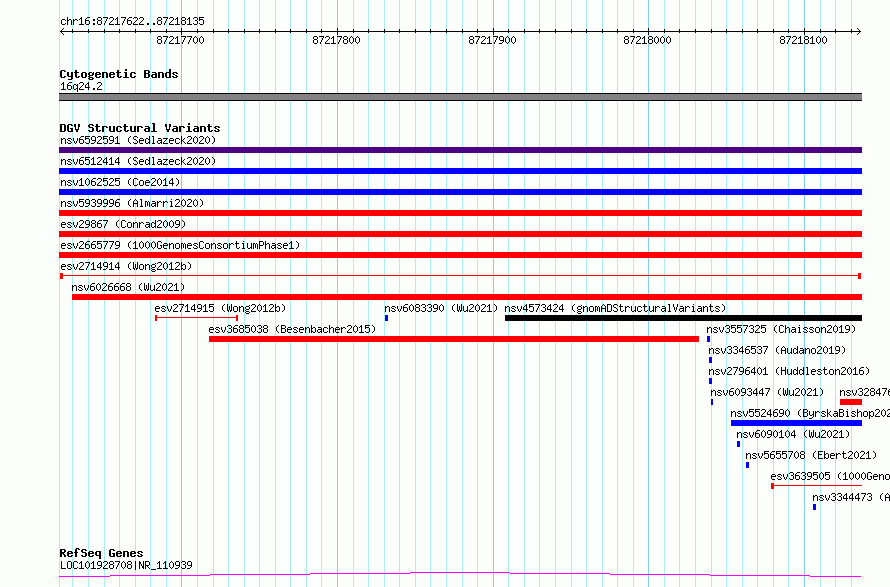Image resolution: width=890 pixels, height=587 pixels.
Task: Click ruler position 87217900
Action: click(x=493, y=40)
